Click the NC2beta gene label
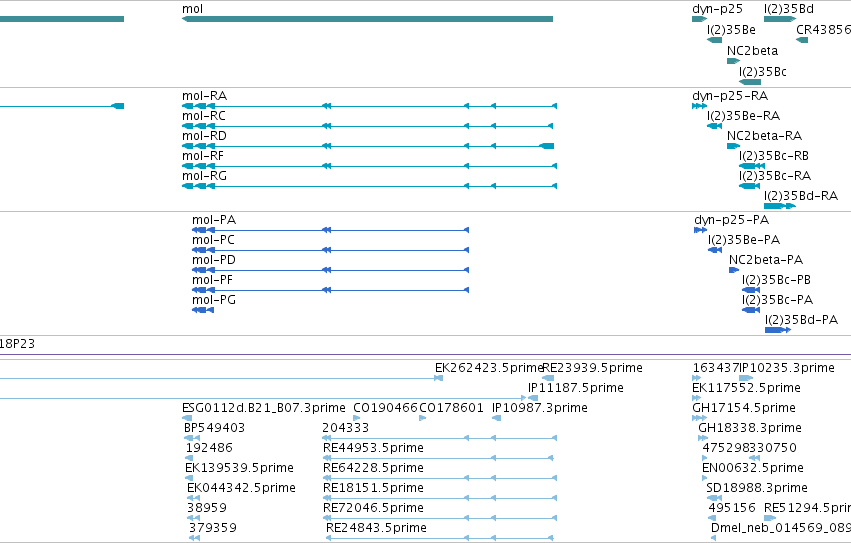Viewport: 851px width, 543px height. (x=752, y=51)
